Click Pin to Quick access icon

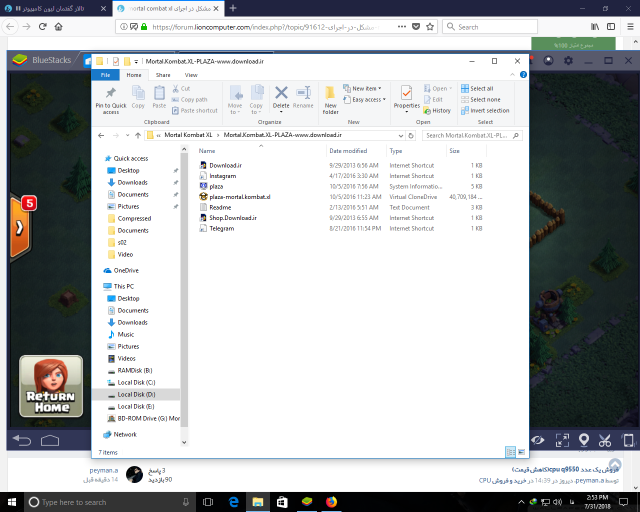[x=111, y=93]
